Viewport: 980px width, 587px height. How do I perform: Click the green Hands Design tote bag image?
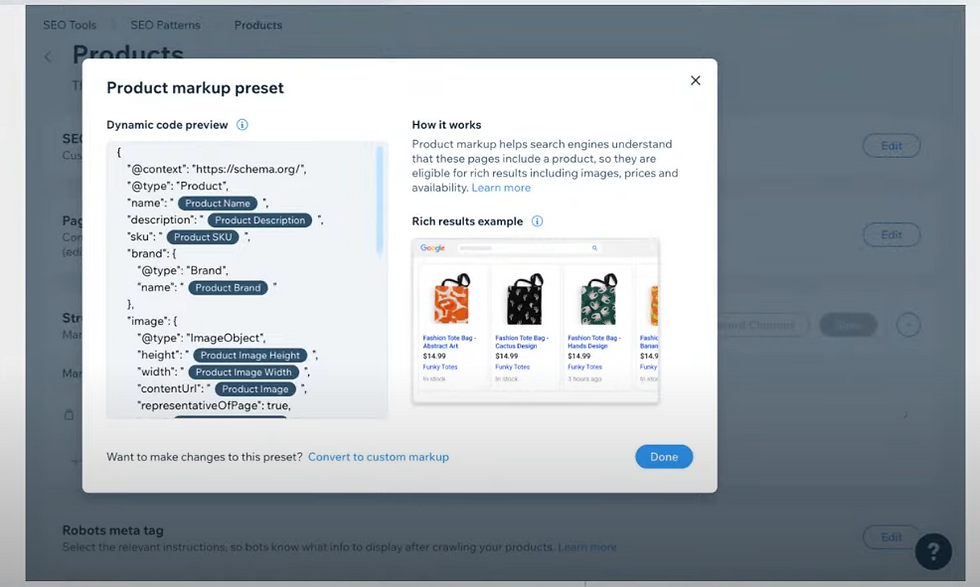(598, 299)
